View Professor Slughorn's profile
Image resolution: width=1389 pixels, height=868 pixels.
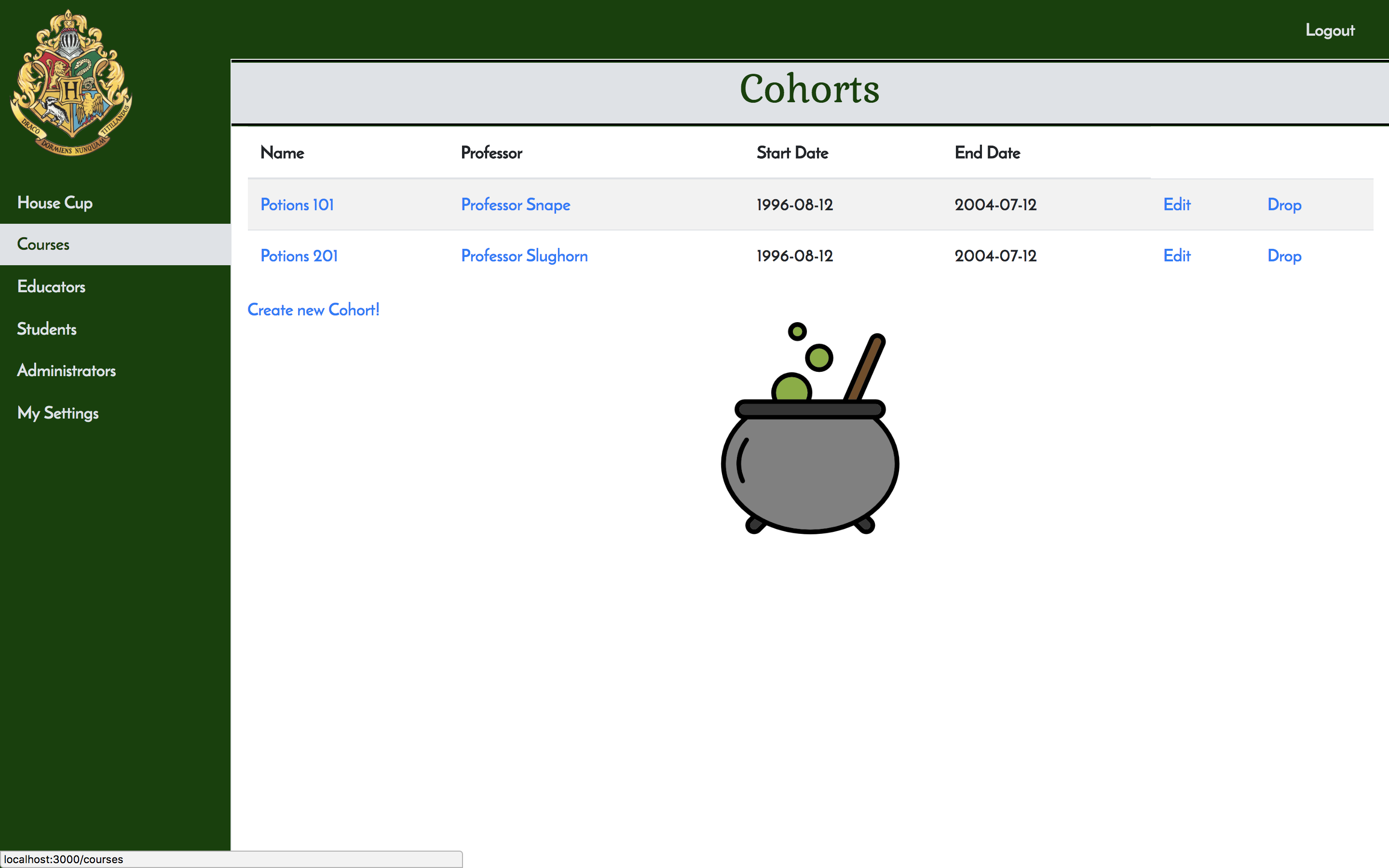[x=524, y=256]
